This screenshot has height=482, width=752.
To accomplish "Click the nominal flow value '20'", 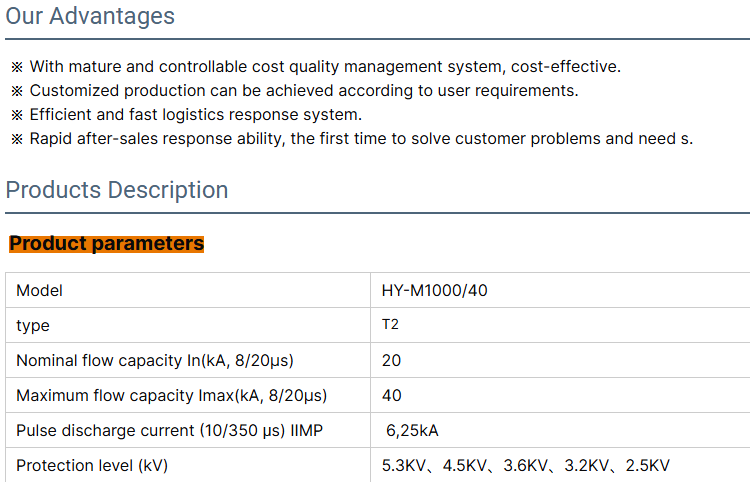I will click(x=391, y=360).
